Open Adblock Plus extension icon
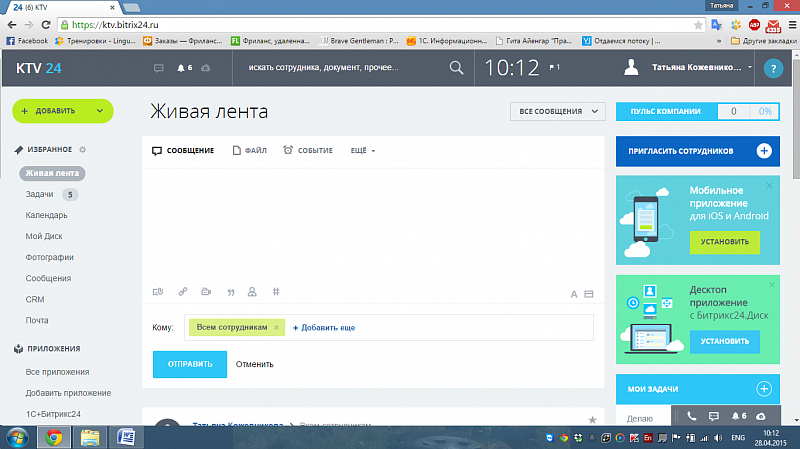Image resolution: width=800 pixels, height=449 pixels. pos(754,25)
